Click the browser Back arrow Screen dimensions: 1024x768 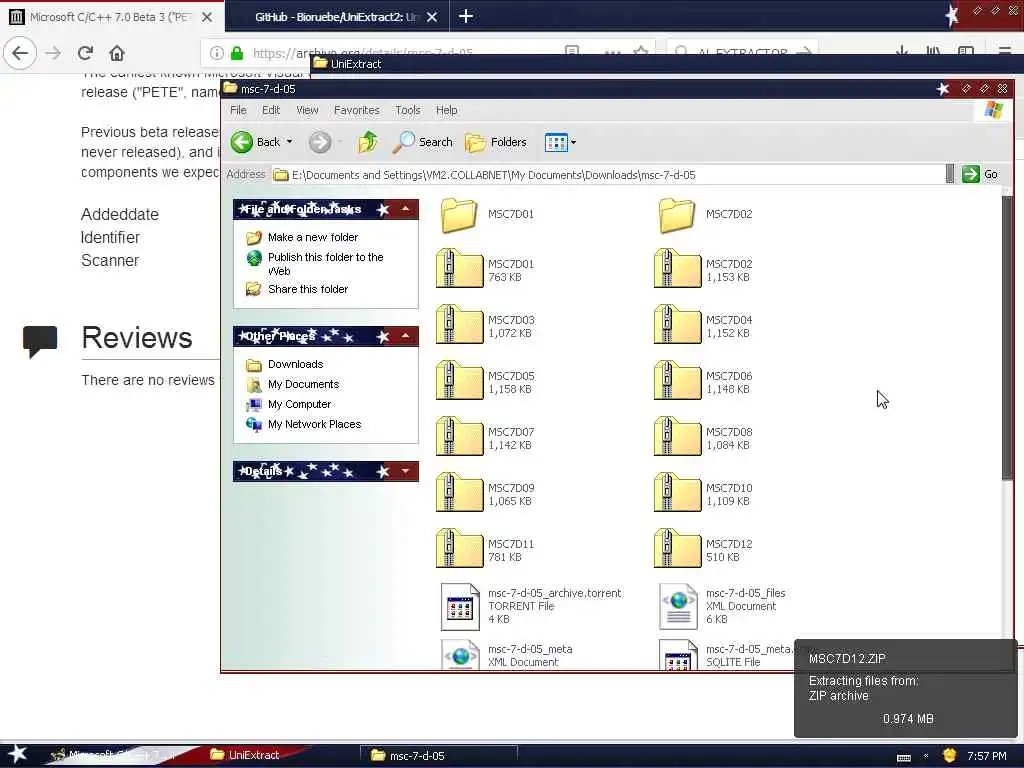click(x=20, y=53)
